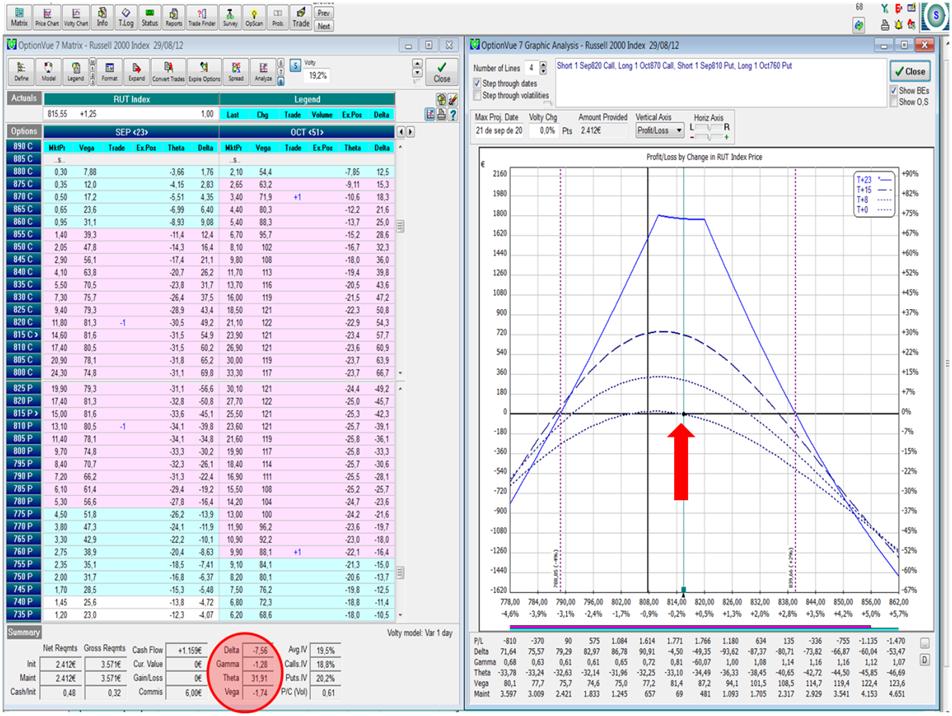Click the Expire Options icon
Image resolution: width=952 pixels, height=716 pixels.
pyautogui.click(x=203, y=71)
